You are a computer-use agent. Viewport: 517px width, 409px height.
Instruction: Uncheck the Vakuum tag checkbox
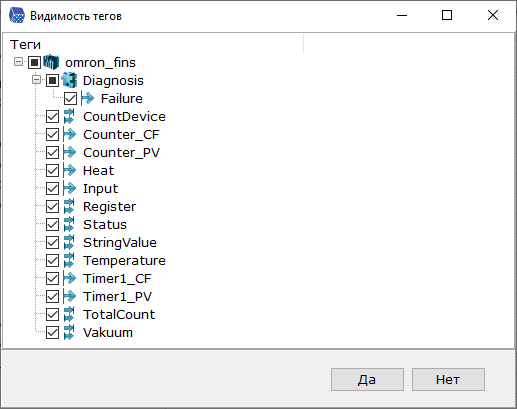(52, 333)
